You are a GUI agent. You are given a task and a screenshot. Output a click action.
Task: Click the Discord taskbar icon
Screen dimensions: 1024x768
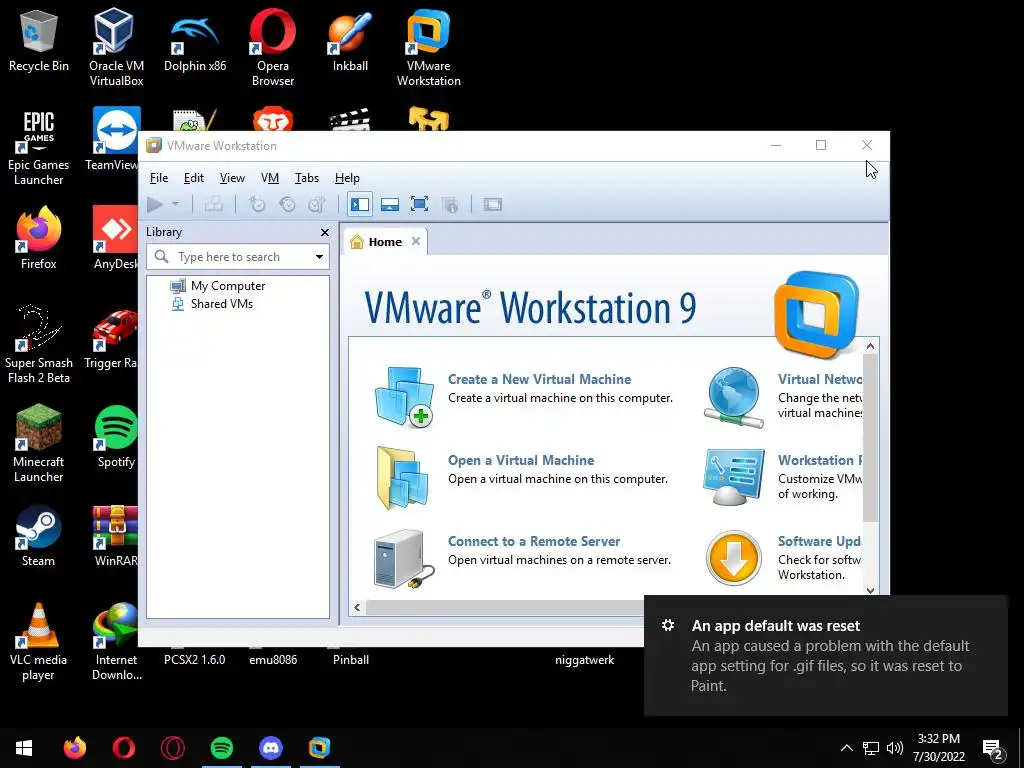pyautogui.click(x=270, y=748)
